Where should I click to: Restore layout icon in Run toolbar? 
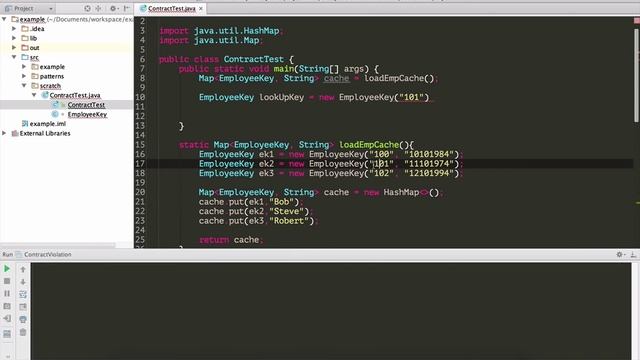(7, 334)
